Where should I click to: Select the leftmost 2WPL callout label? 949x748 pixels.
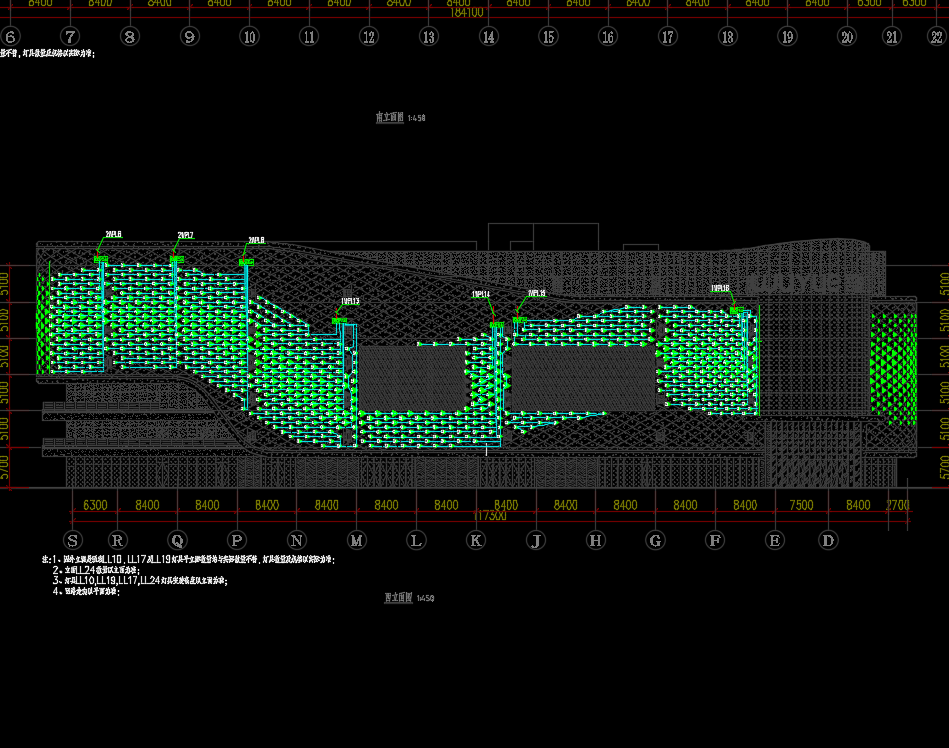click(113, 235)
